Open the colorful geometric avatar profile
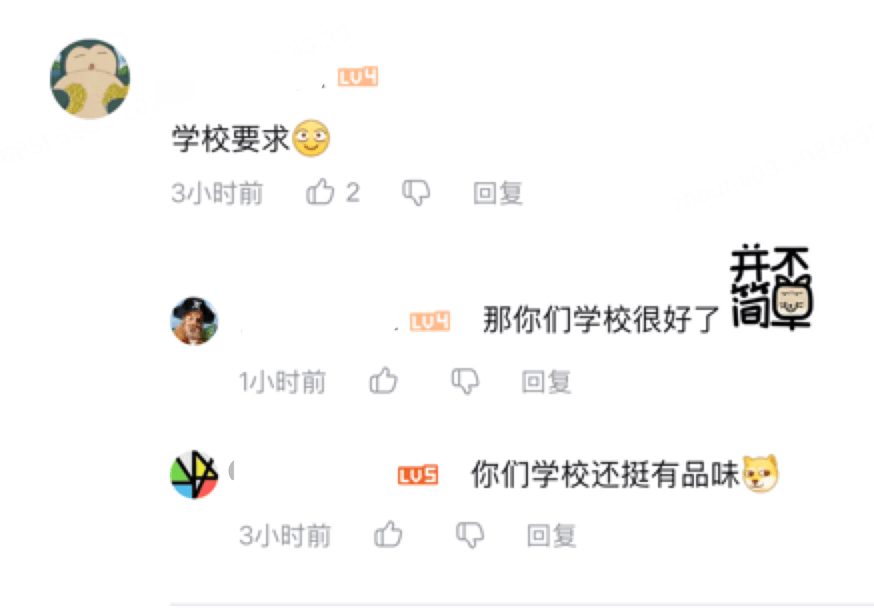 [194, 475]
